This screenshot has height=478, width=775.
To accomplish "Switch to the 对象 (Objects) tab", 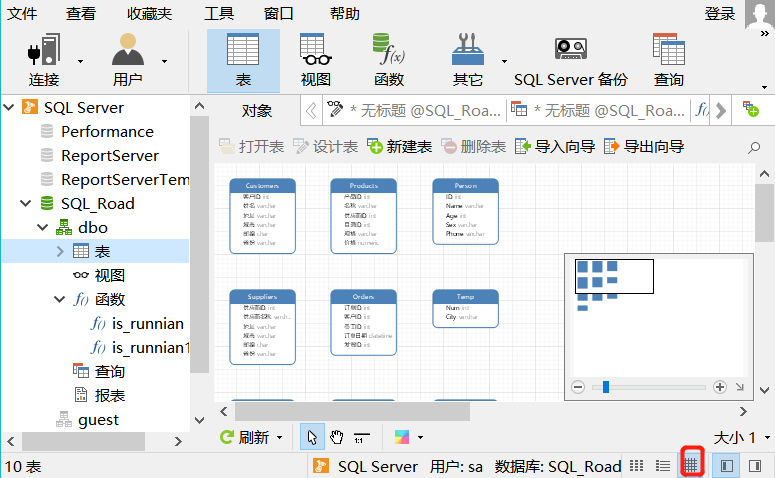I will (x=257, y=110).
